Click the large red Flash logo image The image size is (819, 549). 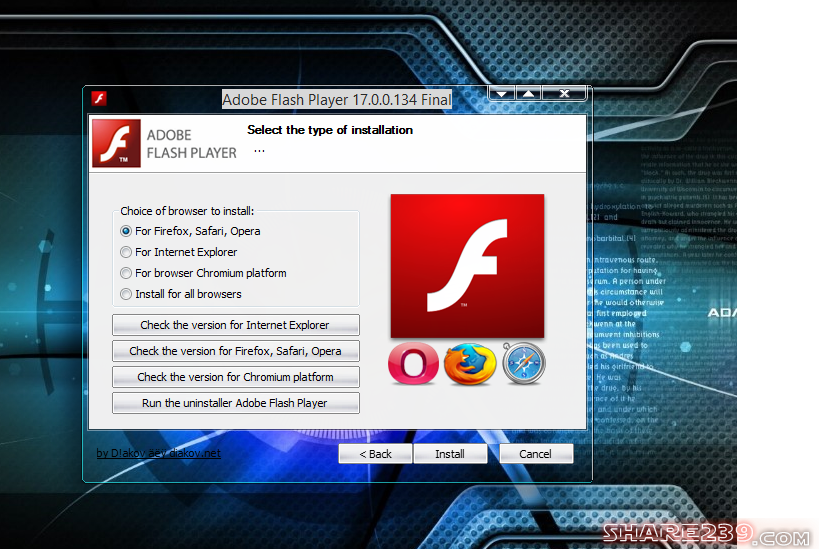point(467,266)
